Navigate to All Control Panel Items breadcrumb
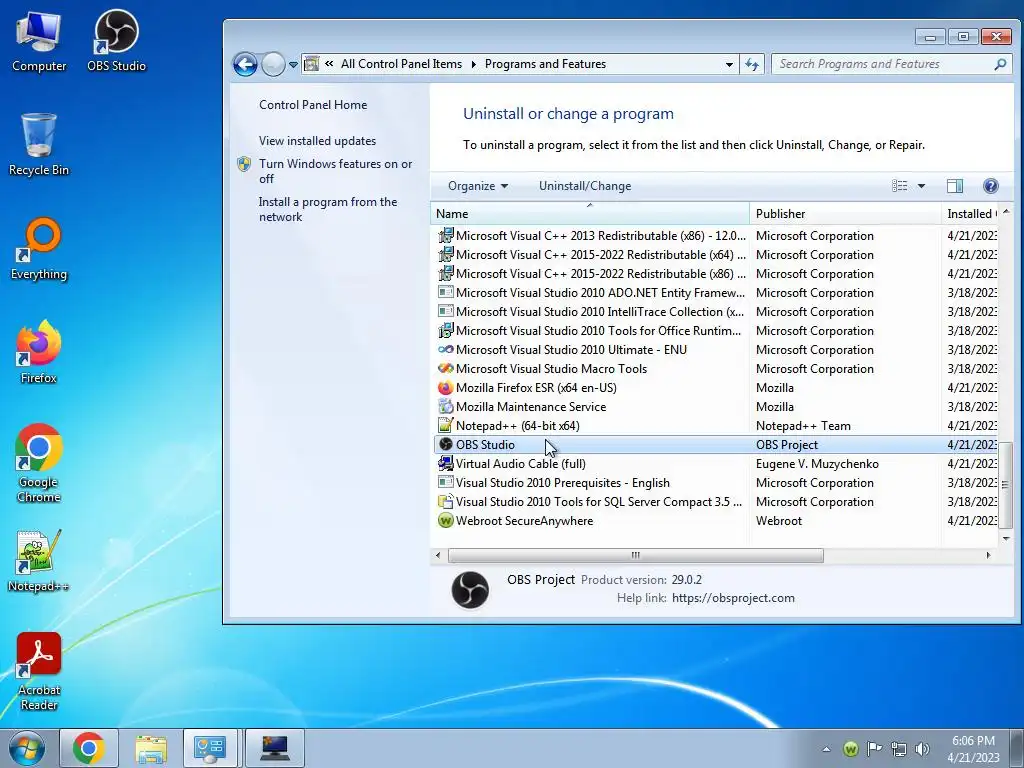The height and width of the screenshot is (768, 1024). click(401, 64)
